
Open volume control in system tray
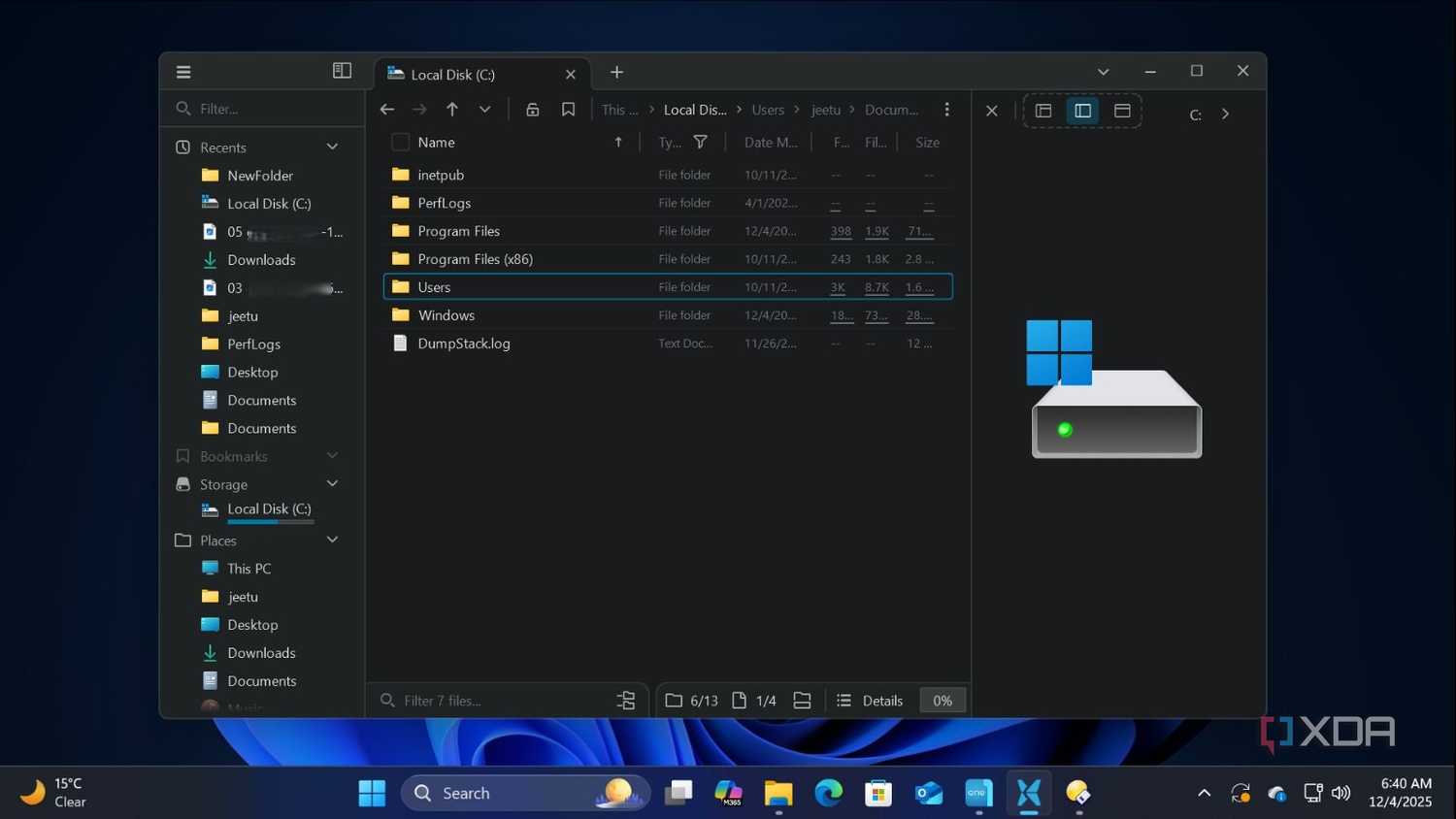point(1340,793)
